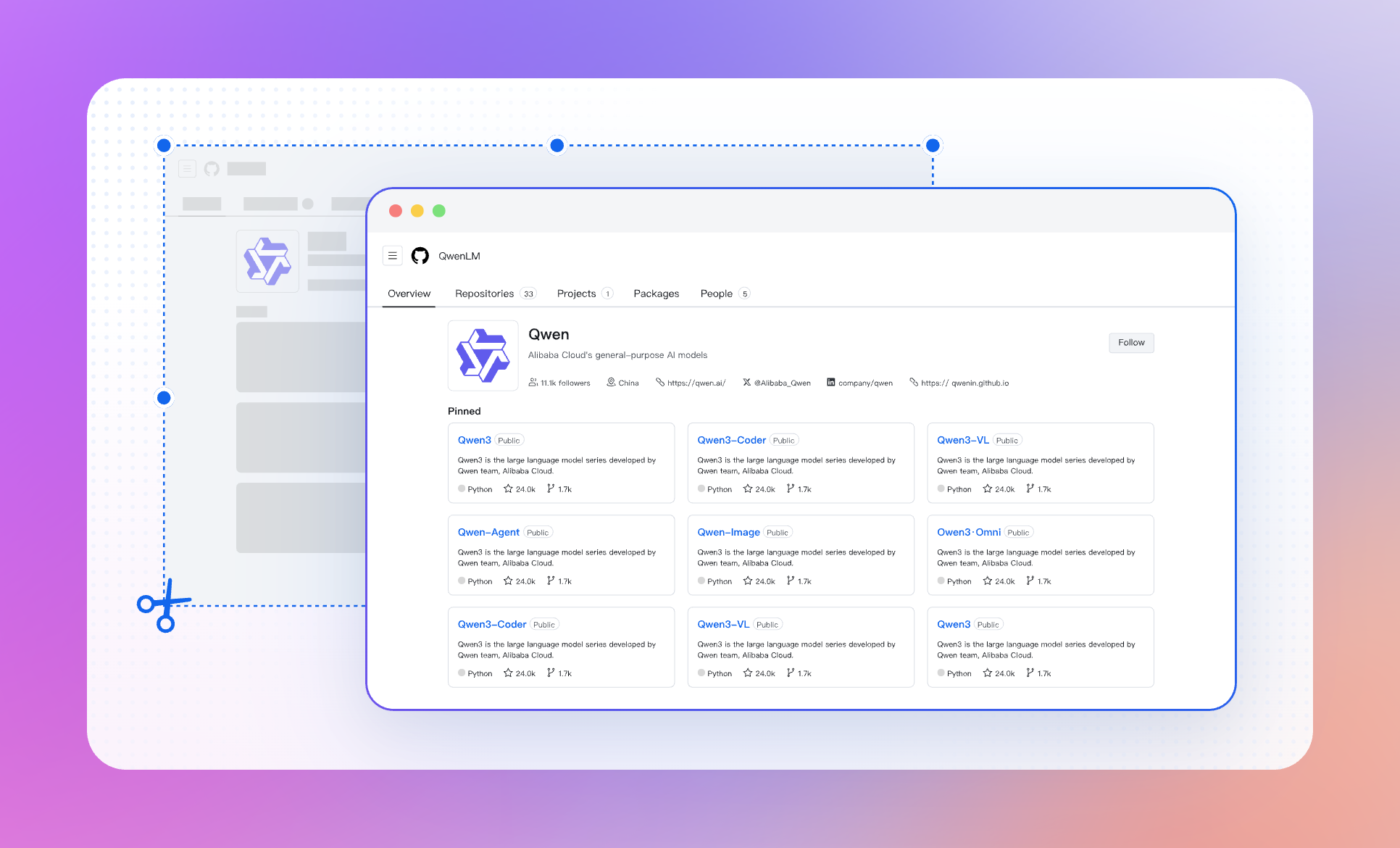Screen dimensions: 1400x848
Task: Switch to the Repositories tab
Action: (484, 294)
